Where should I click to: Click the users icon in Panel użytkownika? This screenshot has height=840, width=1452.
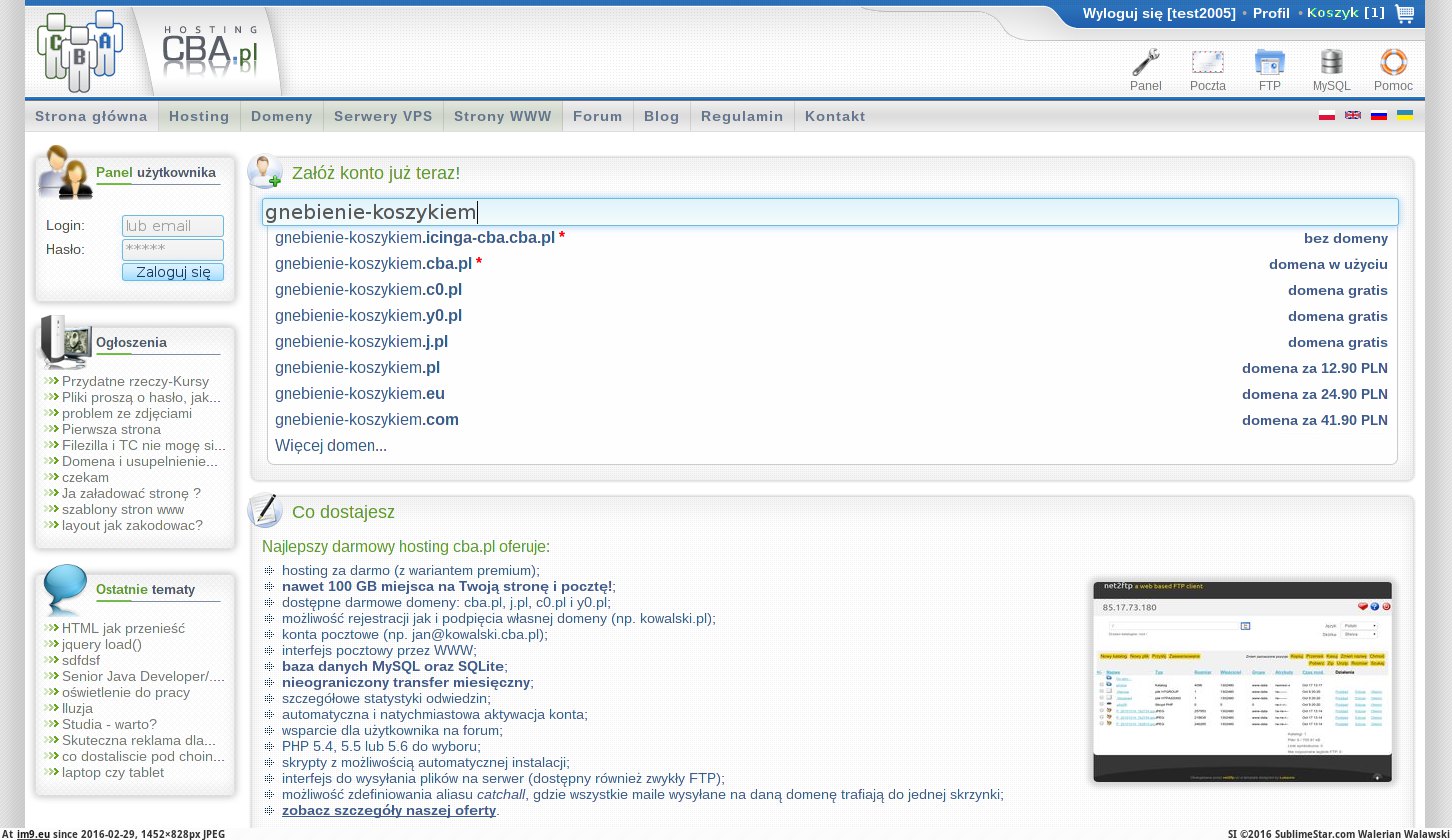click(65, 172)
